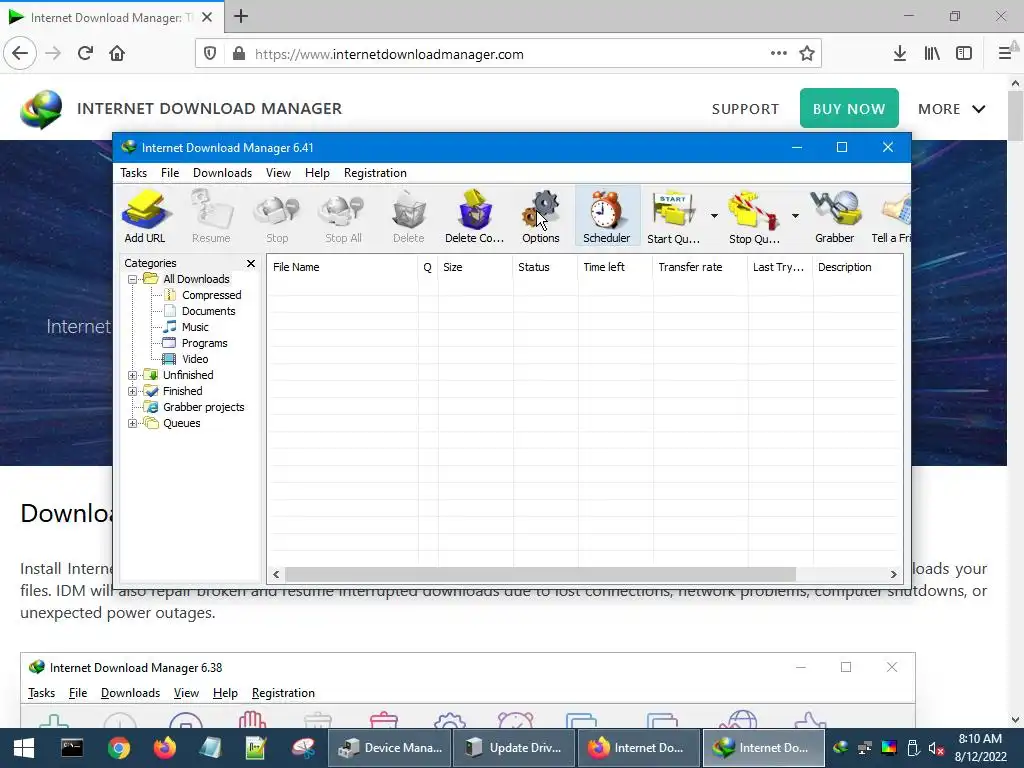Open the Stop Queue dropdown arrow
The width and height of the screenshot is (1024, 768).
click(795, 216)
